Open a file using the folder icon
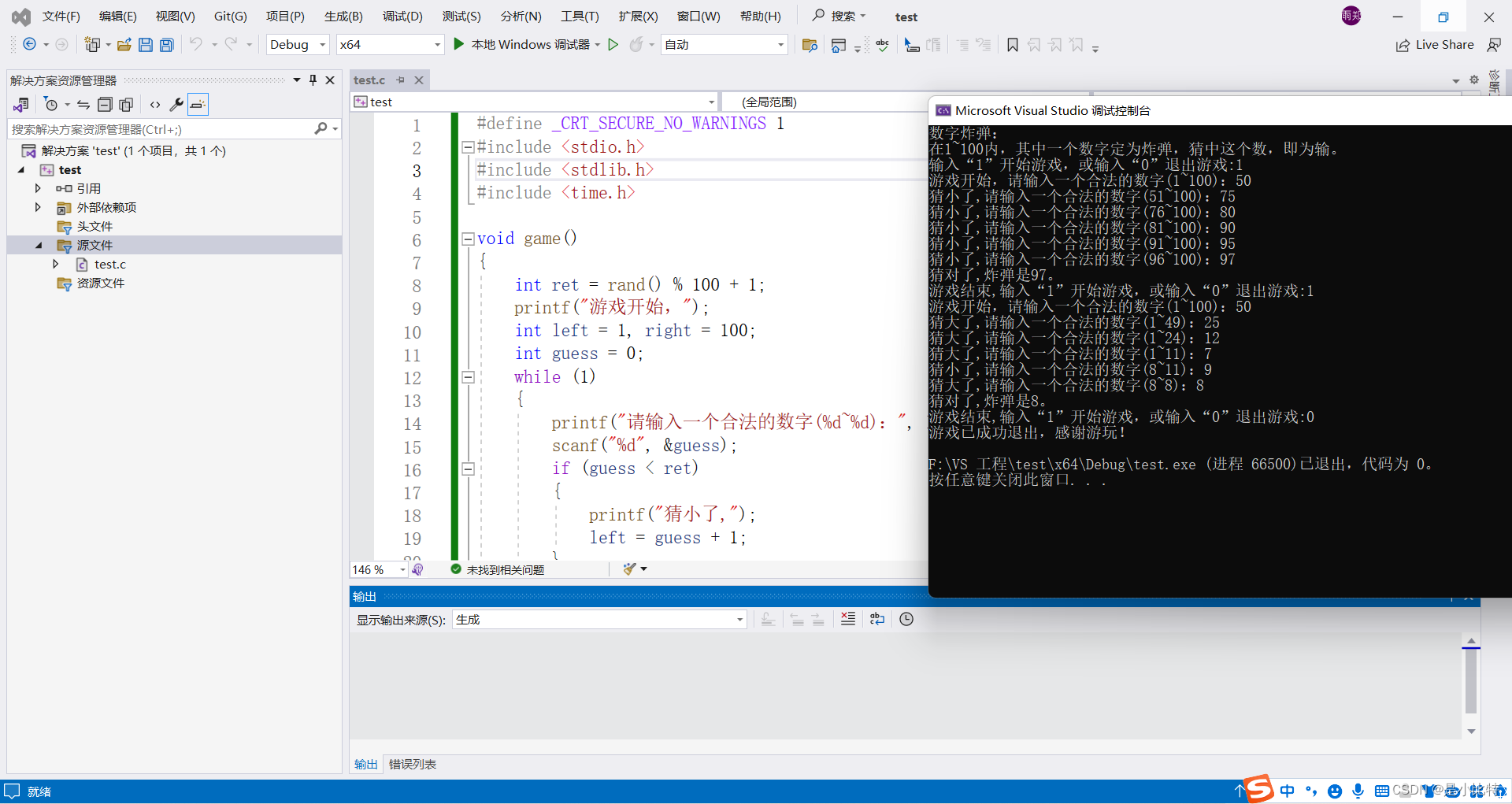This screenshot has height=804, width=1512. [x=124, y=45]
